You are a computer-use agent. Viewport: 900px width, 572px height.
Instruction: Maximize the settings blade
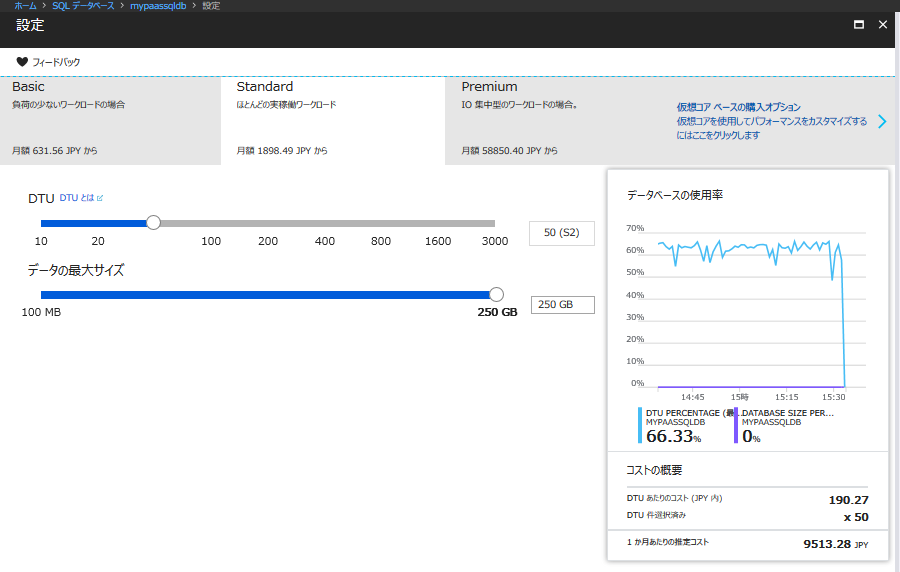(x=858, y=25)
